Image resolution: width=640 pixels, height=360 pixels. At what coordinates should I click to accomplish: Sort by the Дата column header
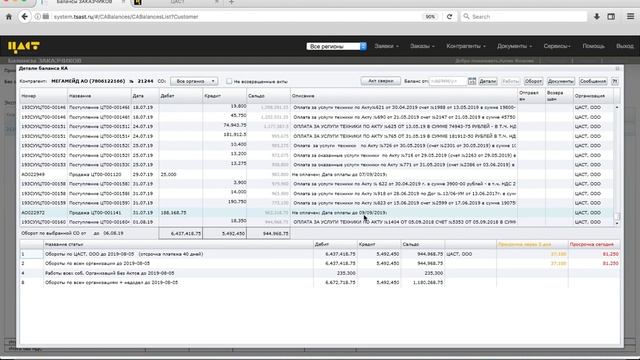[x=144, y=96]
